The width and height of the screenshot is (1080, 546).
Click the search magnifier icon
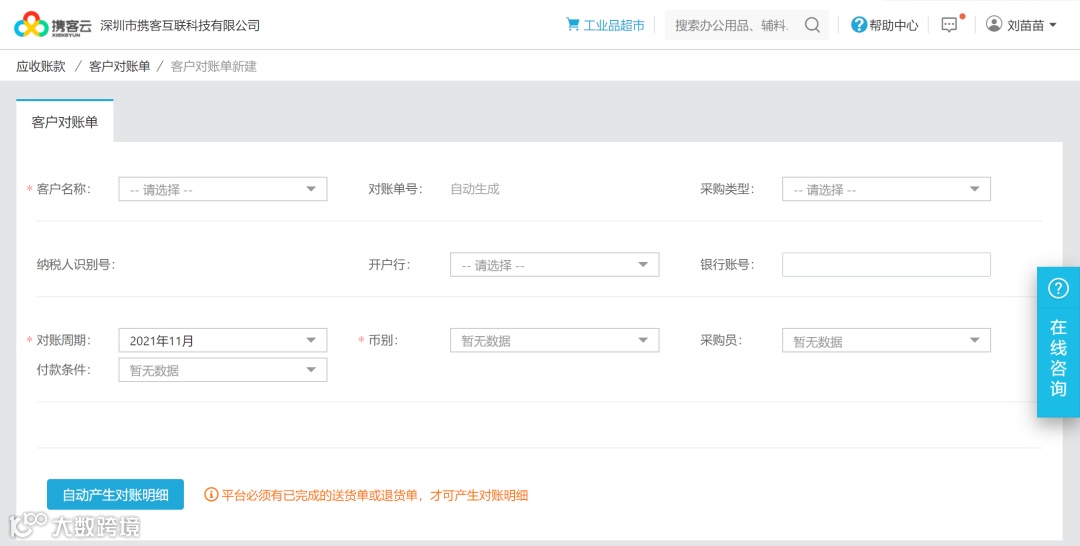[x=813, y=25]
